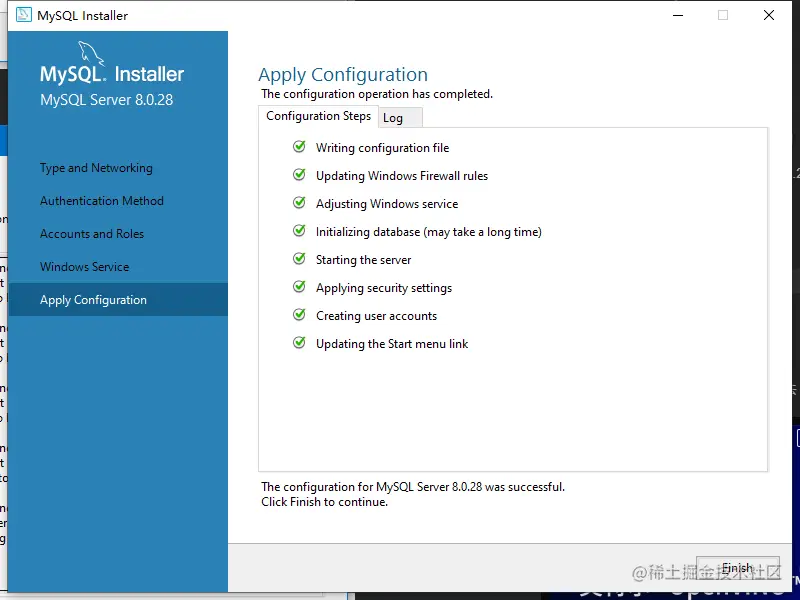Image resolution: width=800 pixels, height=600 pixels.
Task: Click the 'Updating Windows Firewall rules' step text
Action: coord(402,176)
